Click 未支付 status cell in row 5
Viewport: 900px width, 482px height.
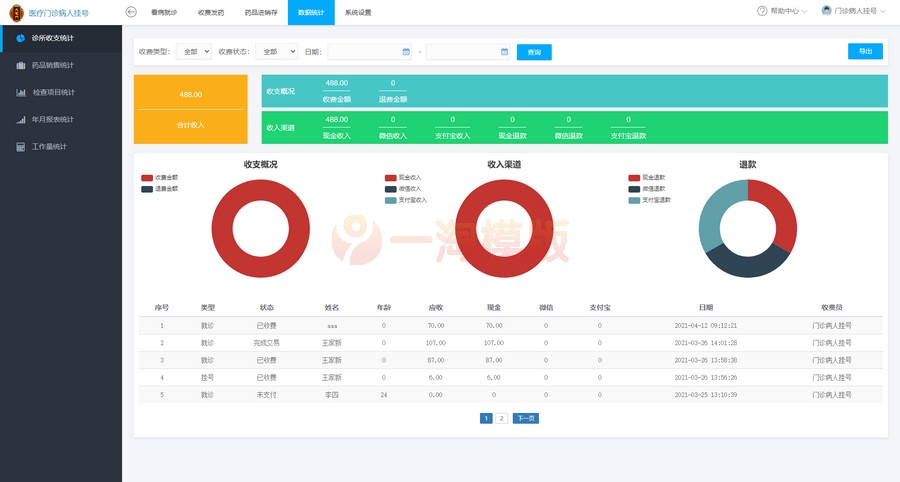click(x=266, y=395)
